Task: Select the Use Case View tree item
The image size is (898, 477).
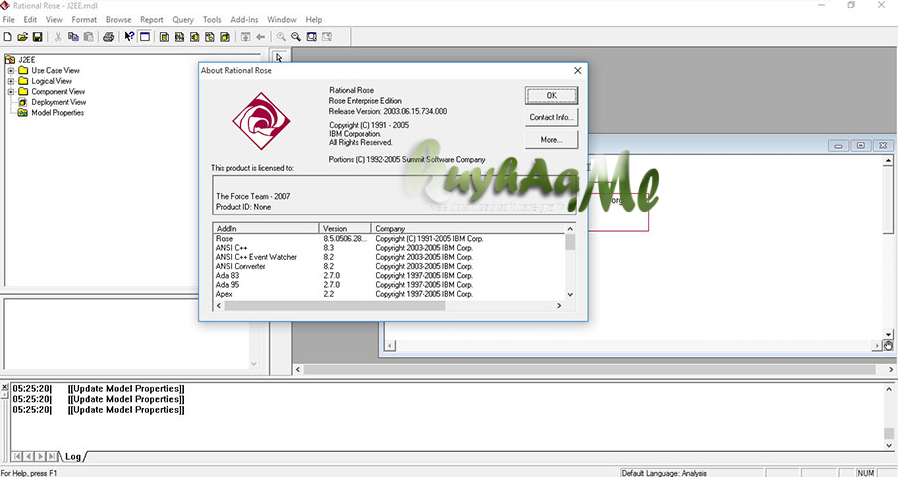Action: tap(56, 70)
